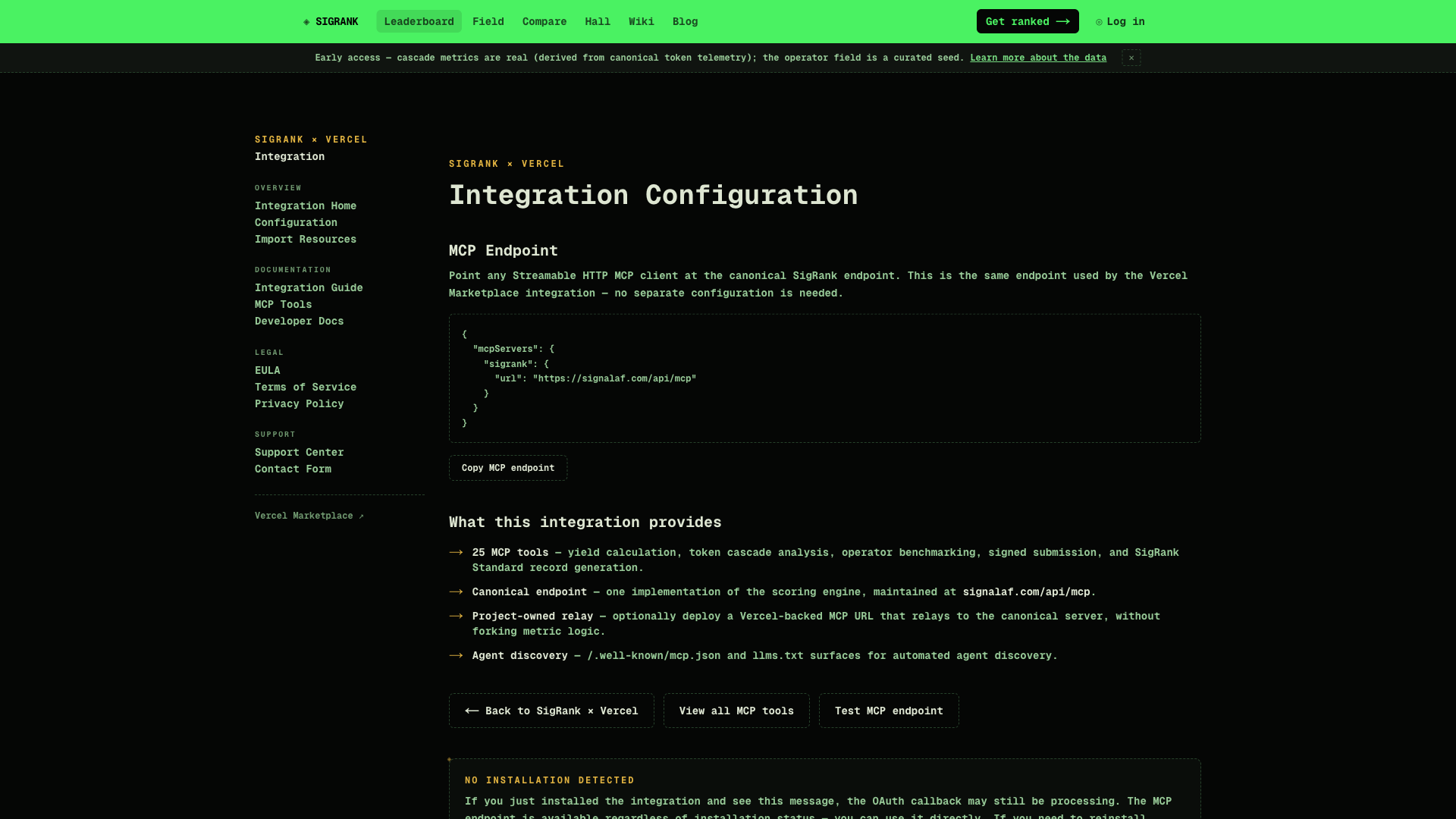Click the "mcpServers" line in code
The height and width of the screenshot is (819, 1456).
[513, 349]
